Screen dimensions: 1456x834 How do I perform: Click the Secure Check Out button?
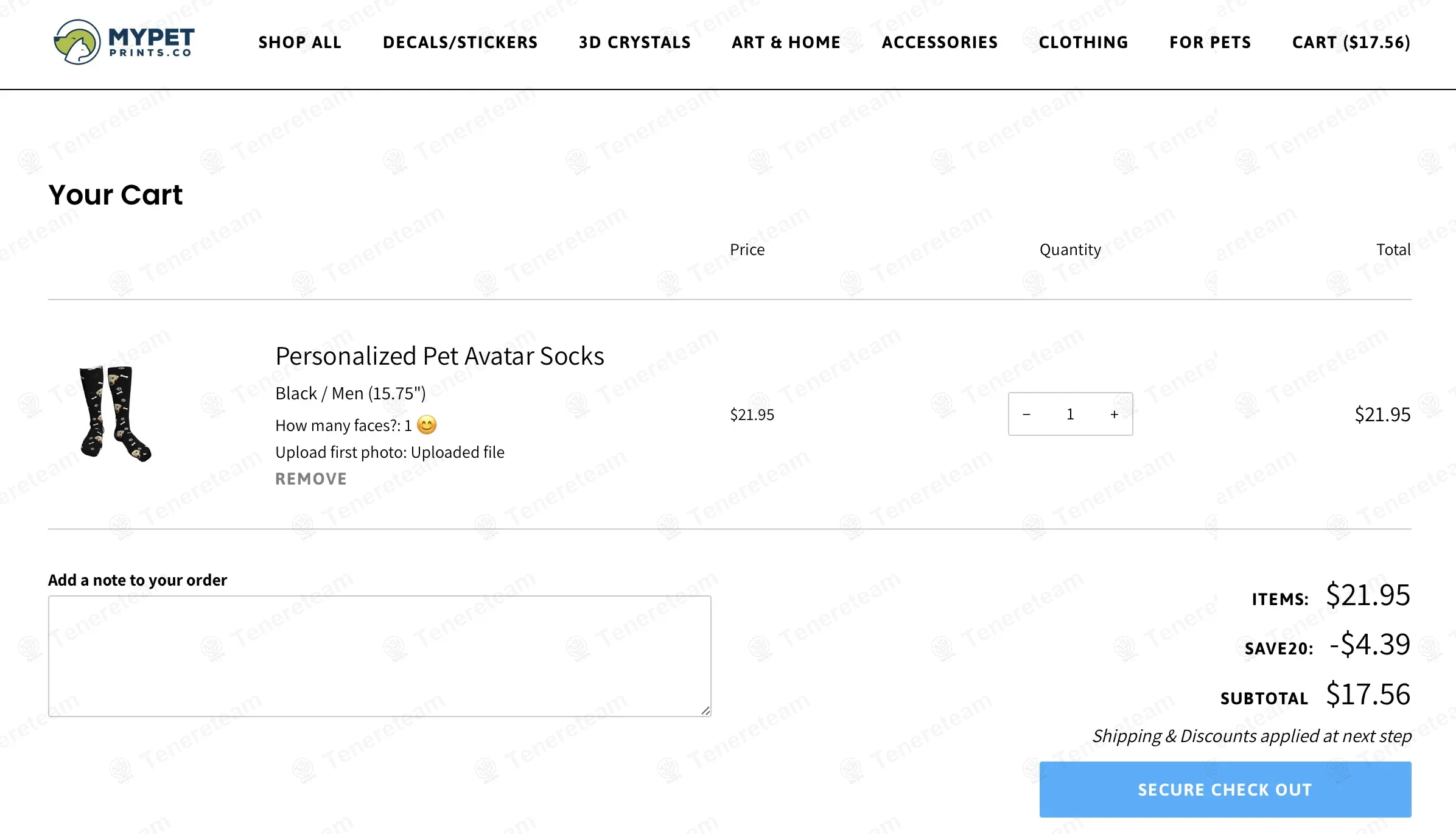pos(1225,790)
